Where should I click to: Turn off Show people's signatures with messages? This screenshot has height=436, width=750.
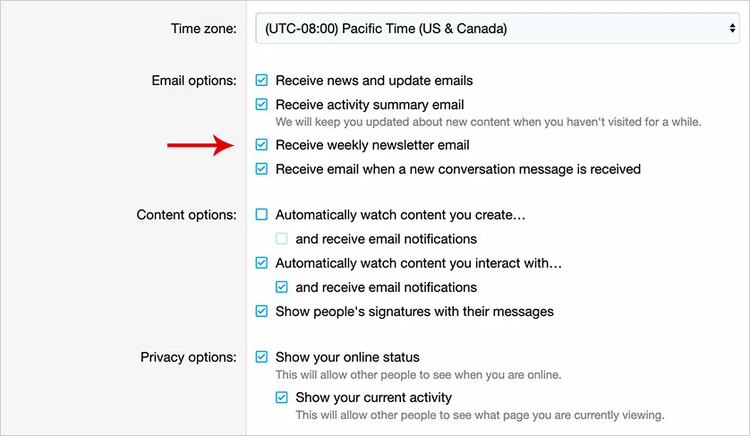tap(262, 311)
